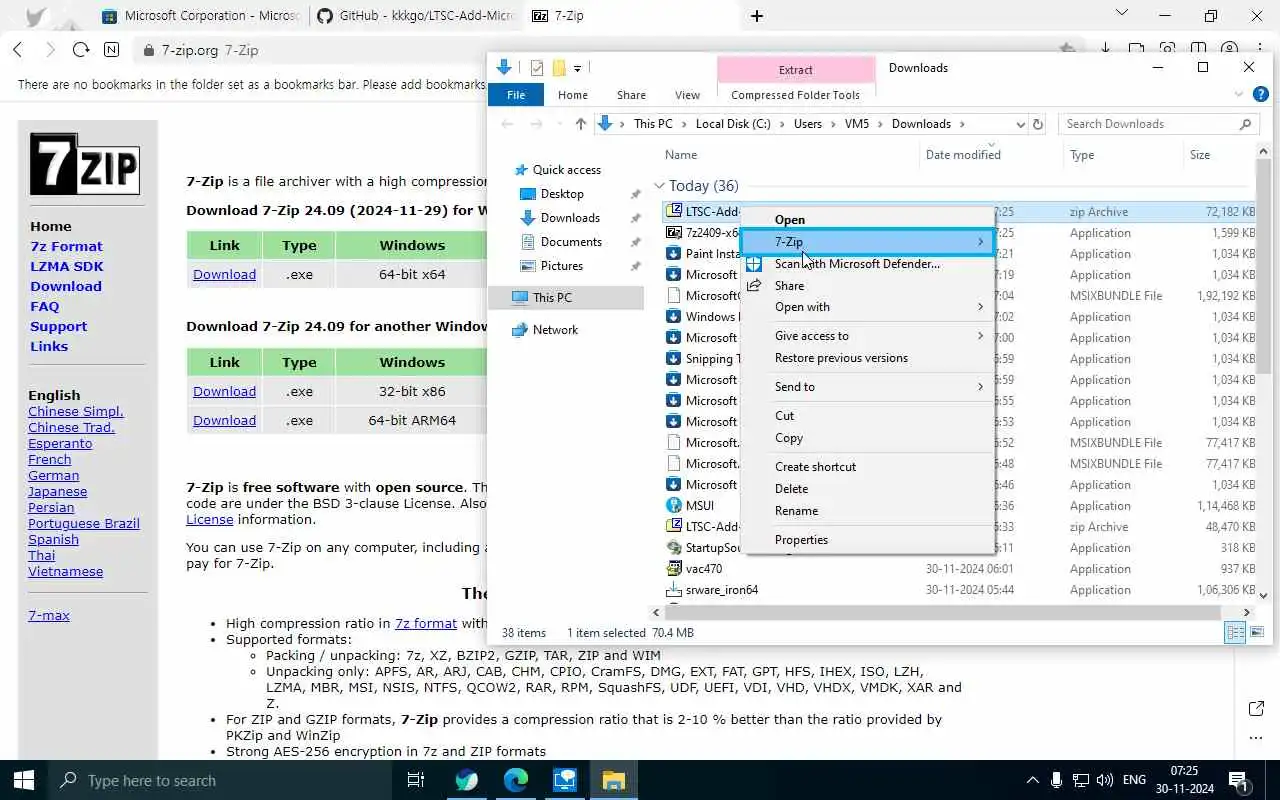Go back in browser with back arrow
This screenshot has width=1280, height=800.
(18, 49)
